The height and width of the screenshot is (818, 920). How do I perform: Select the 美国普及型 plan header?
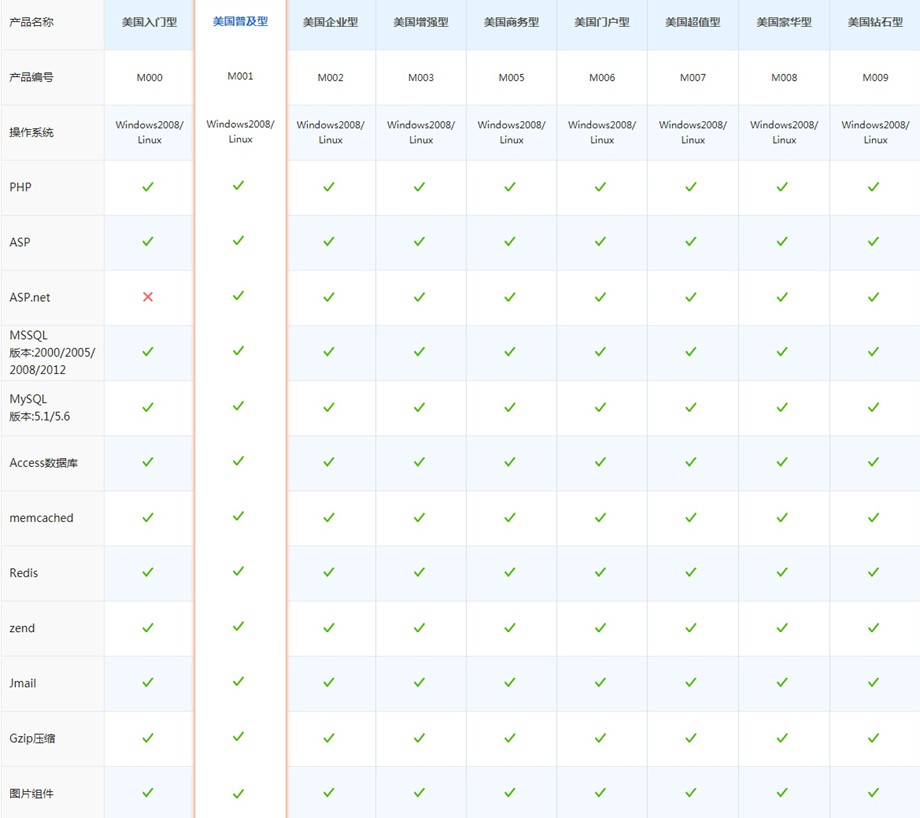pos(240,21)
